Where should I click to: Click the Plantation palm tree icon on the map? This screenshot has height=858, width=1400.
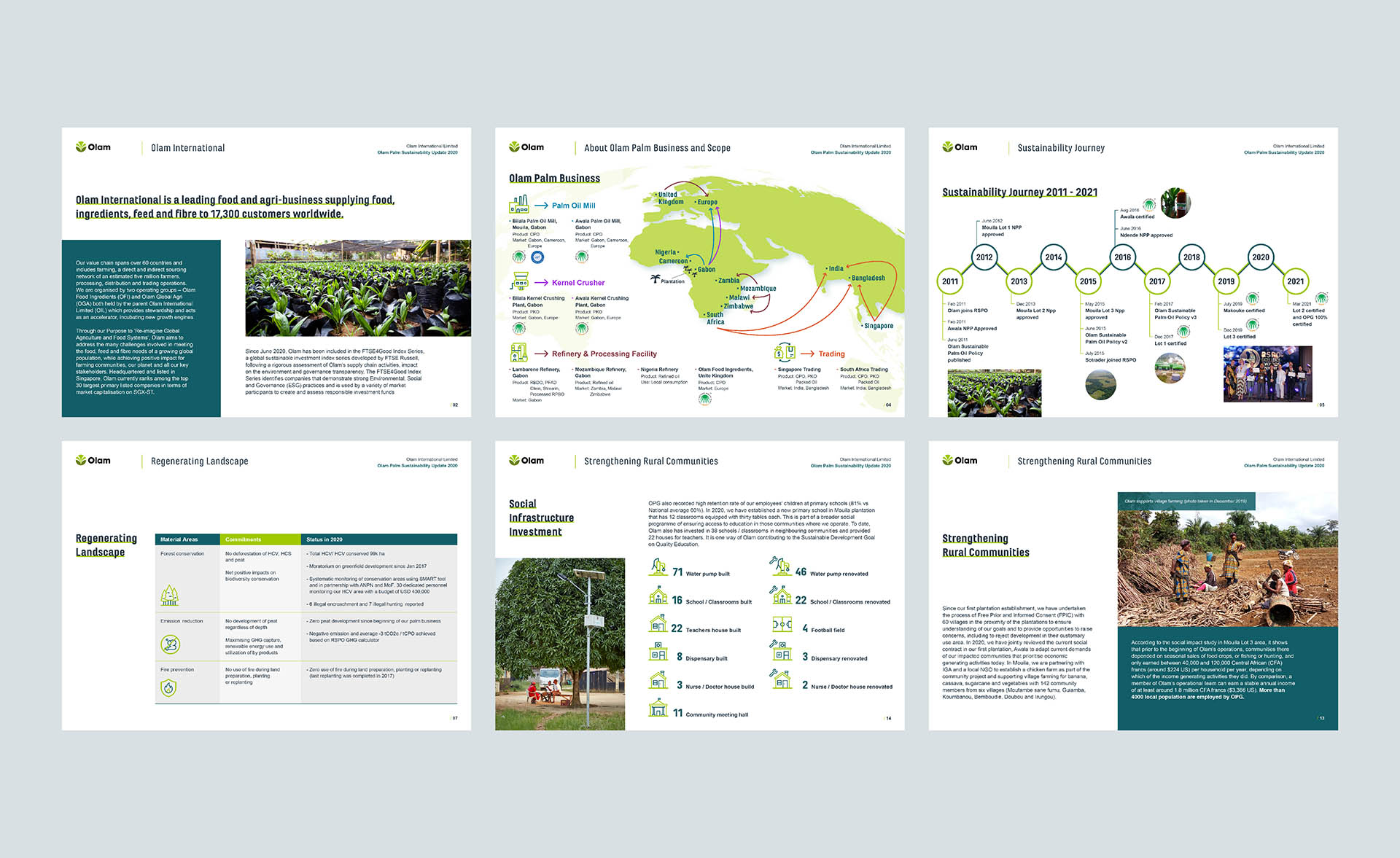tap(655, 279)
